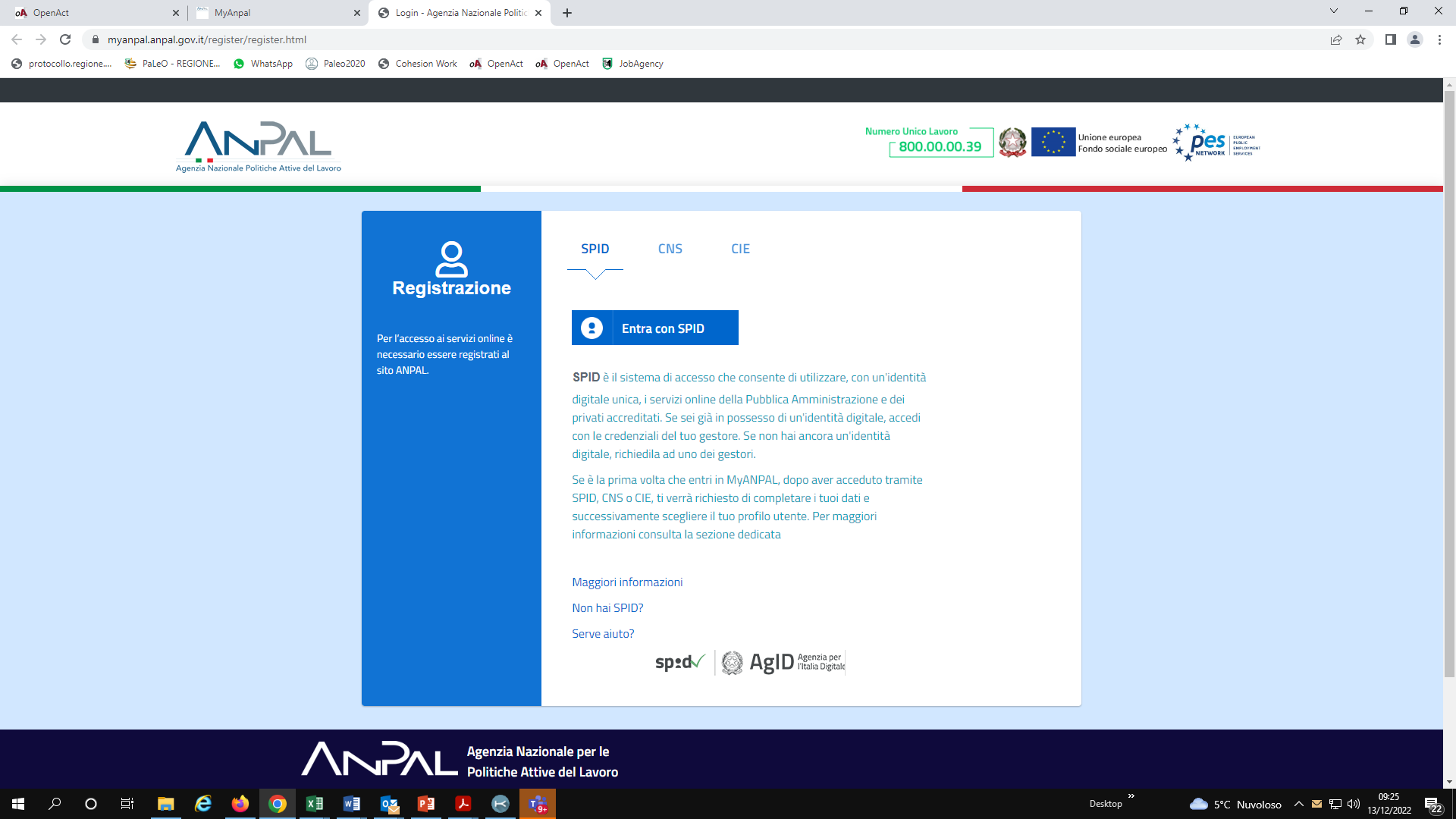Open the volume control in tray
The image size is (1456, 819).
1354,804
